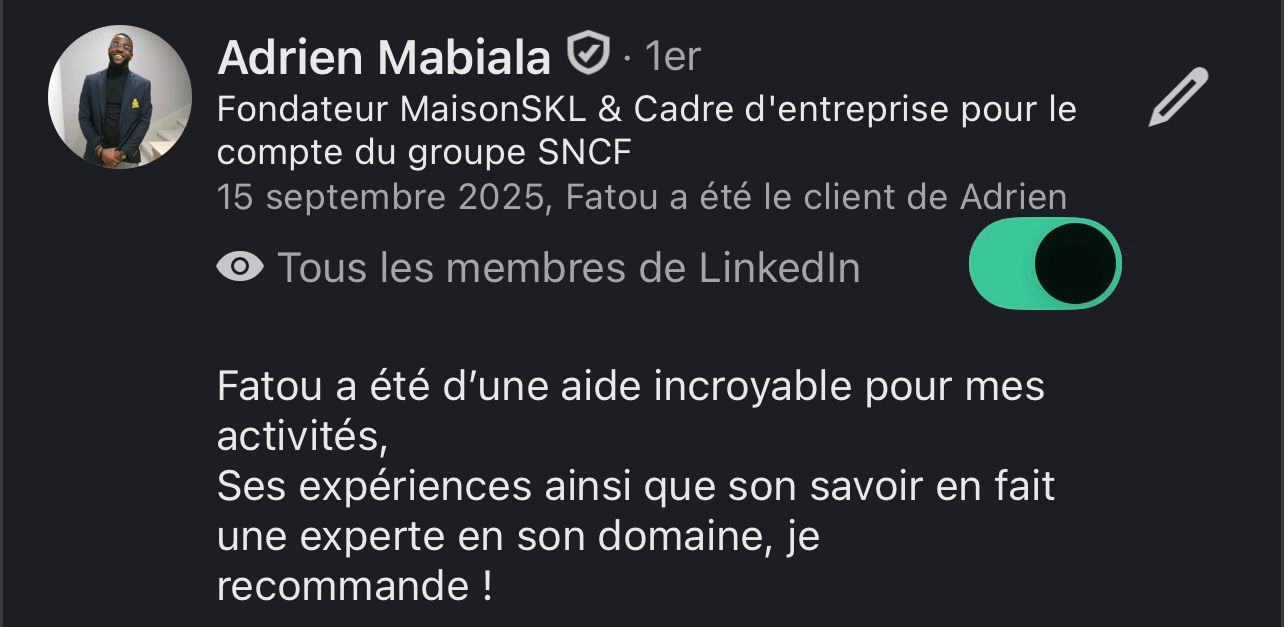Click the eye icon beside the visibility setting

(x=240, y=266)
